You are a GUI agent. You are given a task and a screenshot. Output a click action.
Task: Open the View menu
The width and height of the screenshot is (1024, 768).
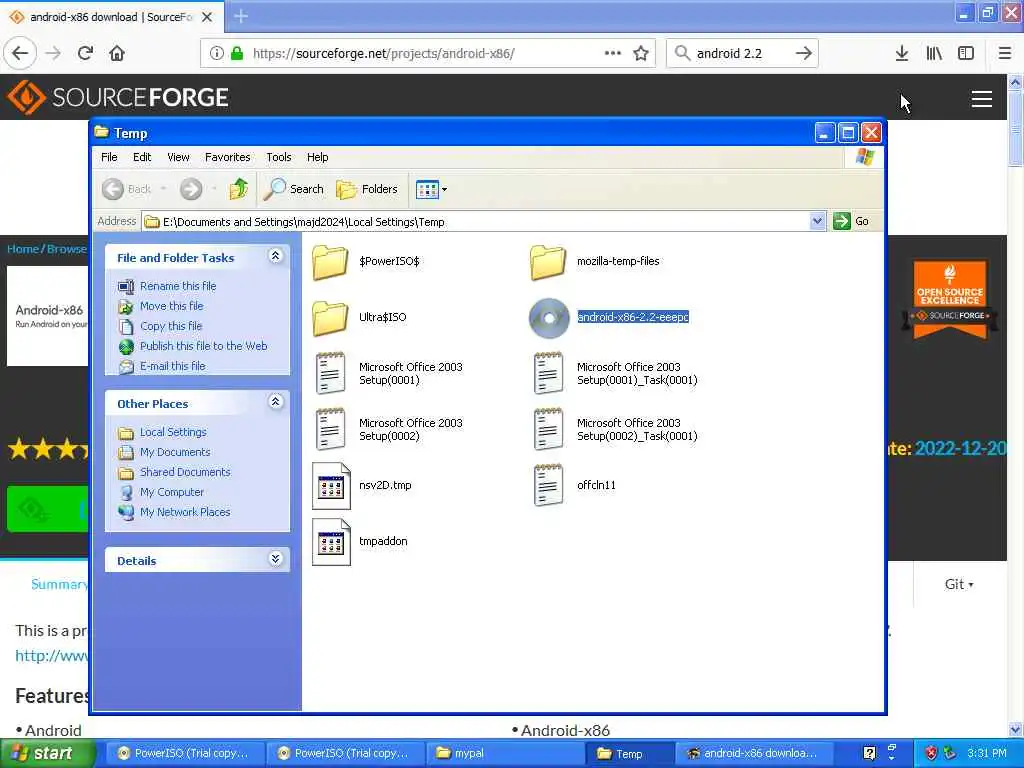(178, 157)
